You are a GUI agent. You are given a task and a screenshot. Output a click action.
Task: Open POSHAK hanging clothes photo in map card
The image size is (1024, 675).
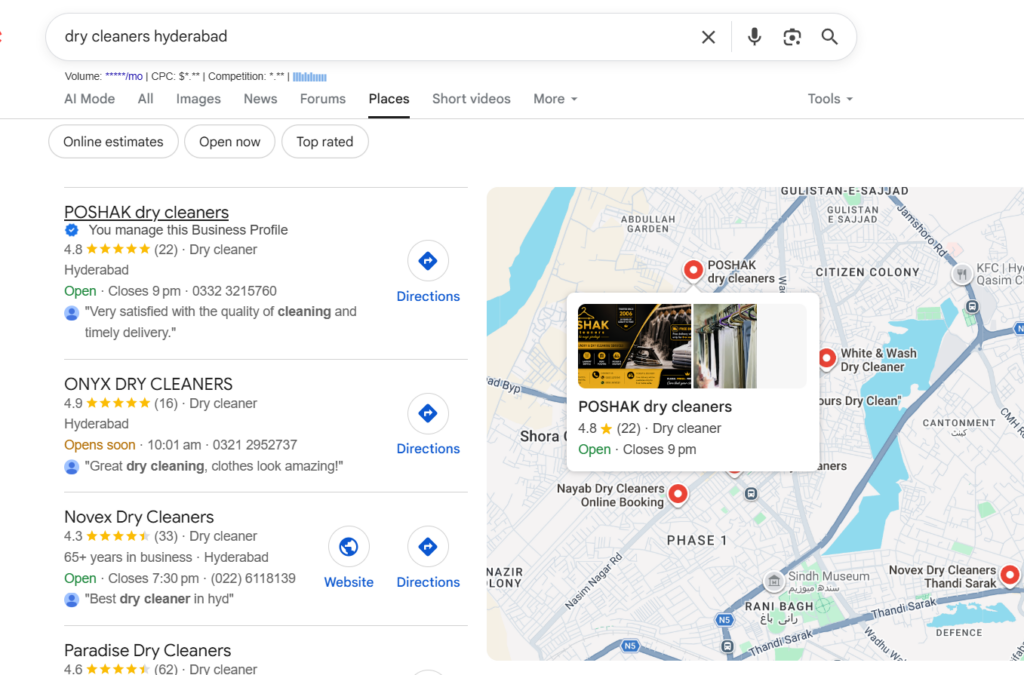click(x=725, y=346)
